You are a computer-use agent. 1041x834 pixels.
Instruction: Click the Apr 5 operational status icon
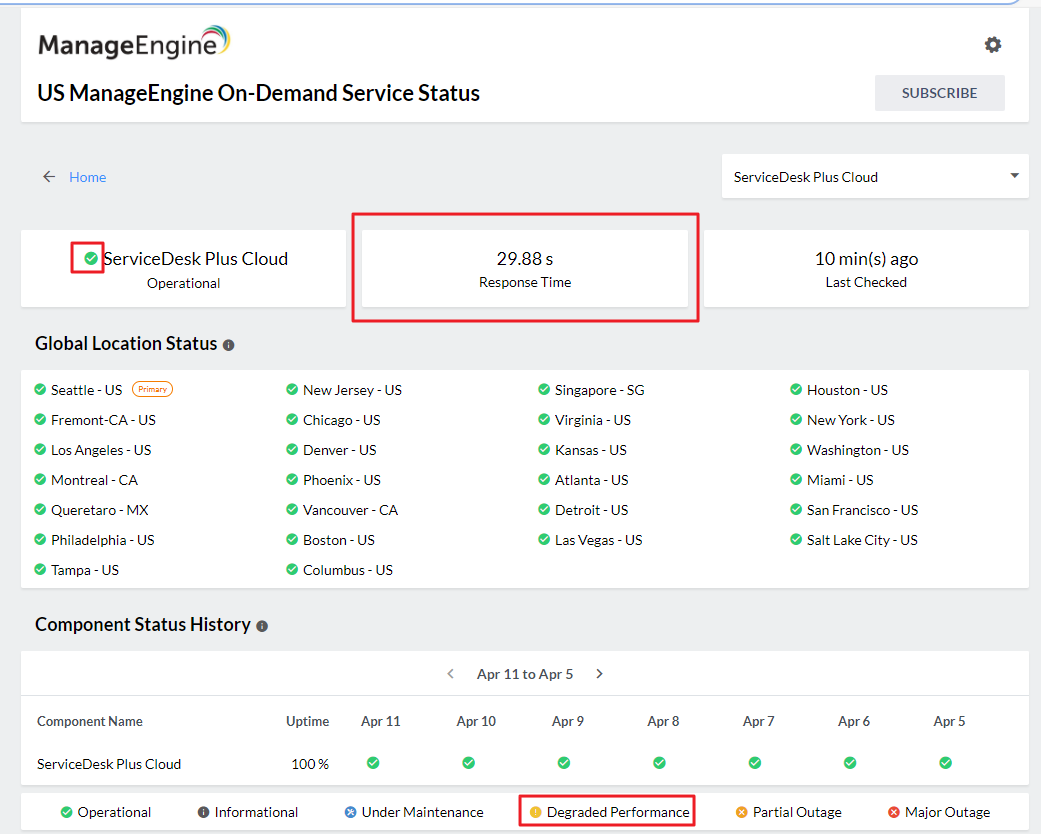pyautogui.click(x=945, y=763)
